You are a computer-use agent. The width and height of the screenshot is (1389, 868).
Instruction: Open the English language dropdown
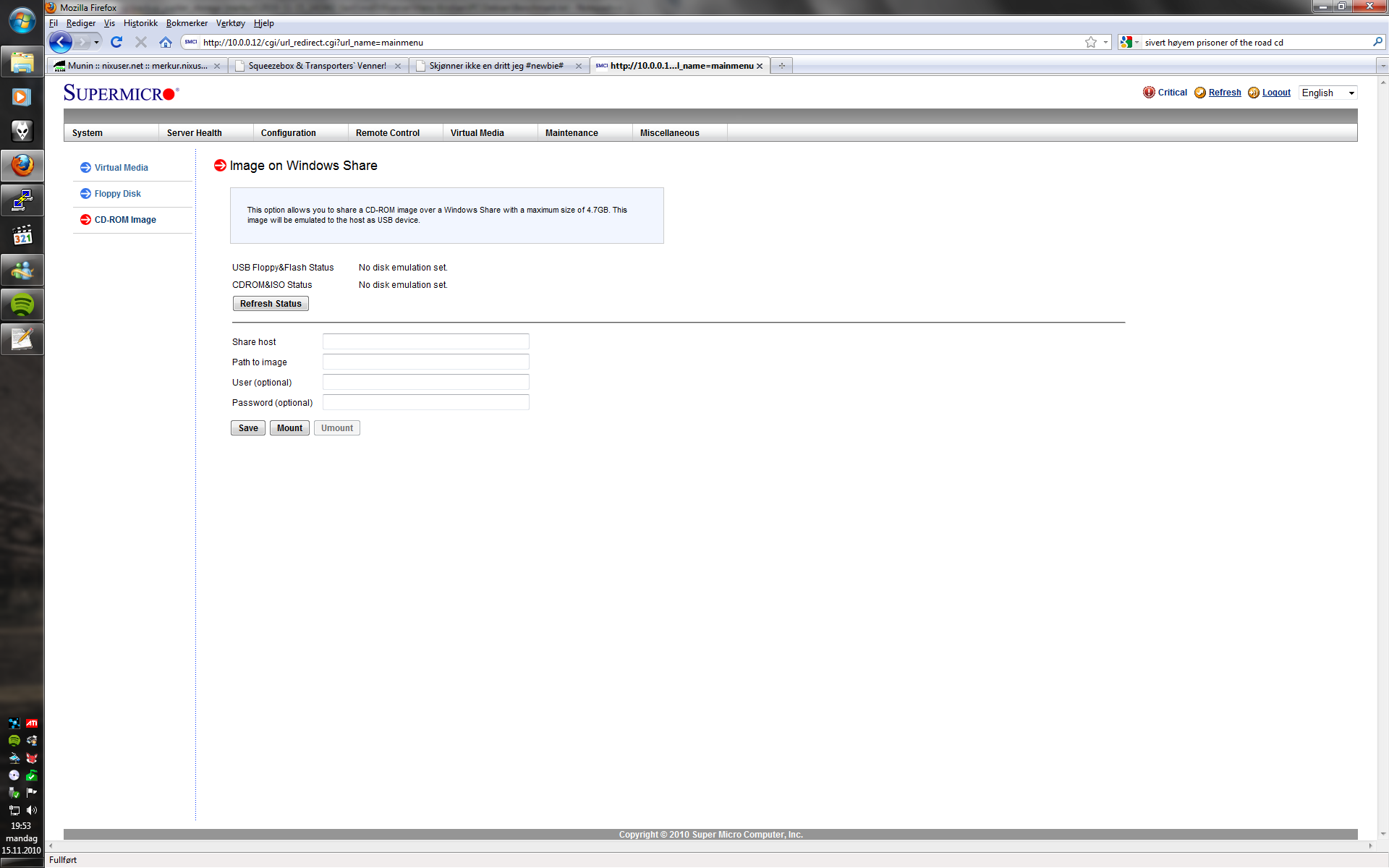click(x=1328, y=93)
